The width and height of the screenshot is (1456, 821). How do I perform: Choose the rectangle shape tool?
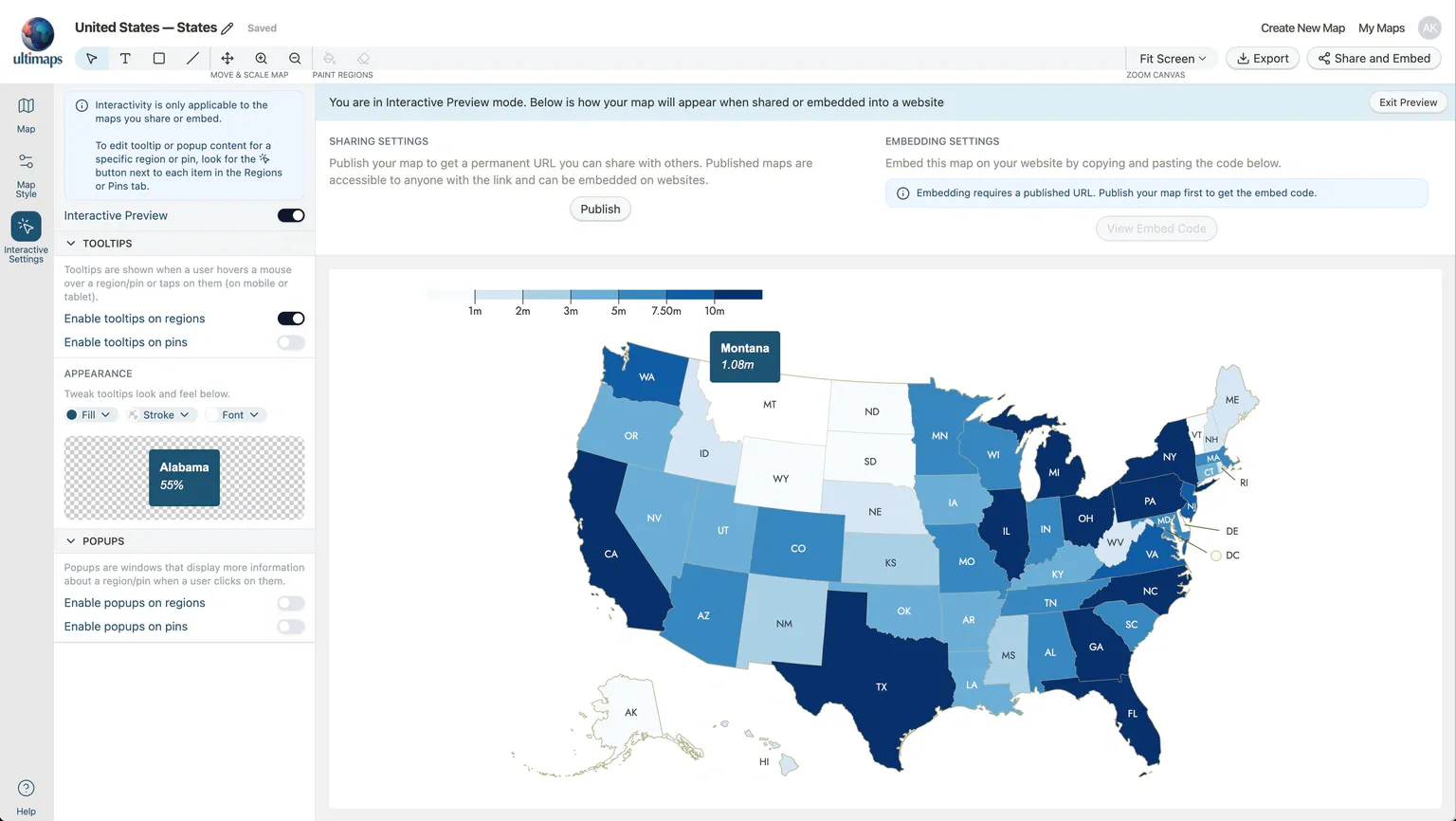pyautogui.click(x=159, y=59)
